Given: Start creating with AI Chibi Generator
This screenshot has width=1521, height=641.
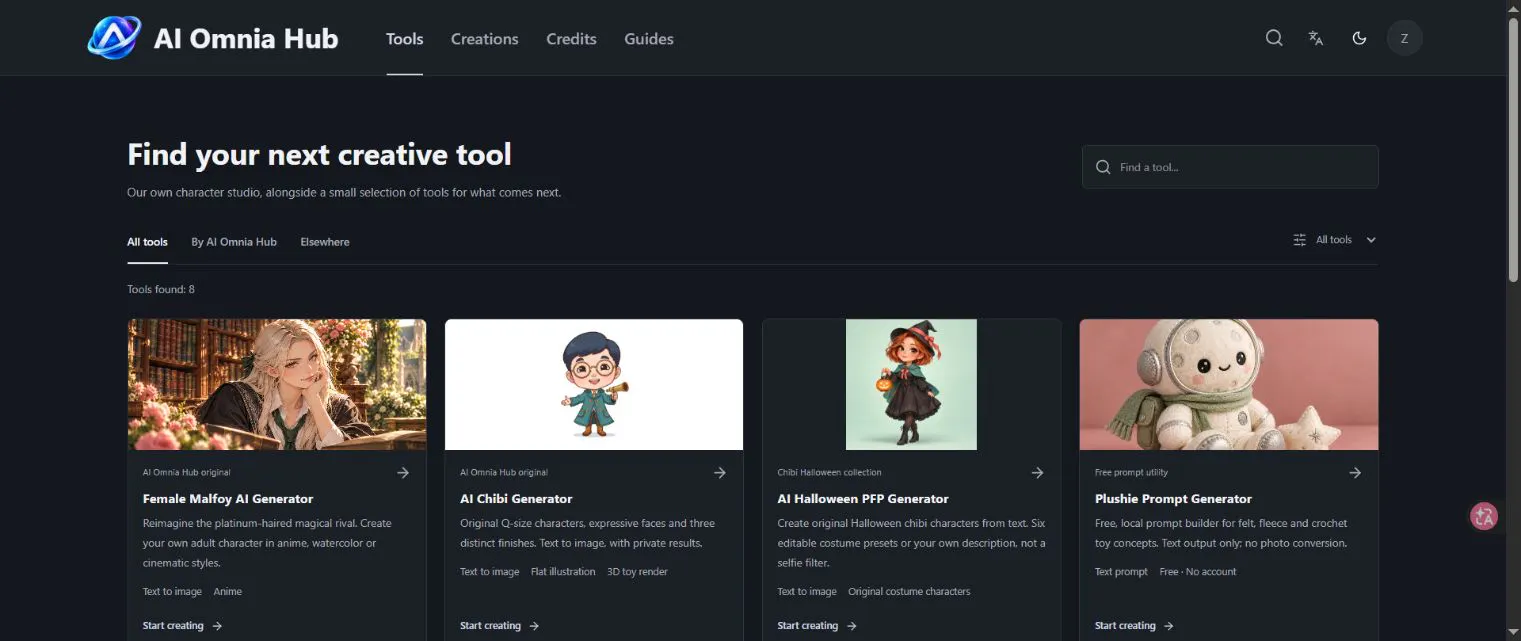Looking at the screenshot, I should (x=499, y=626).
